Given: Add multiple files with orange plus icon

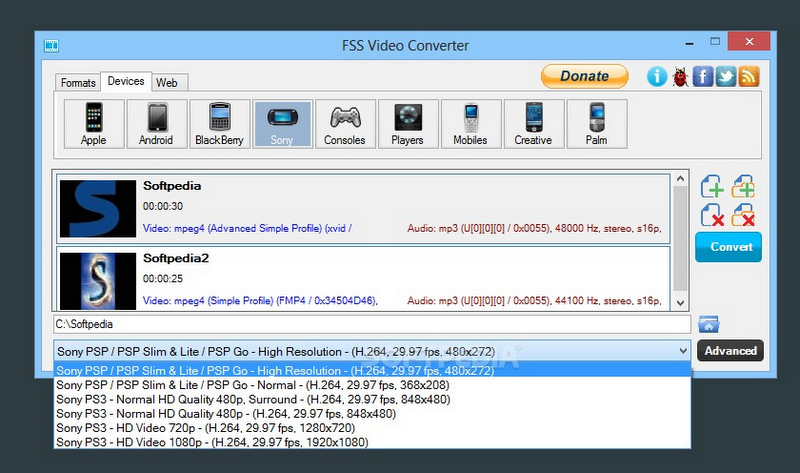Looking at the screenshot, I should coord(743,186).
